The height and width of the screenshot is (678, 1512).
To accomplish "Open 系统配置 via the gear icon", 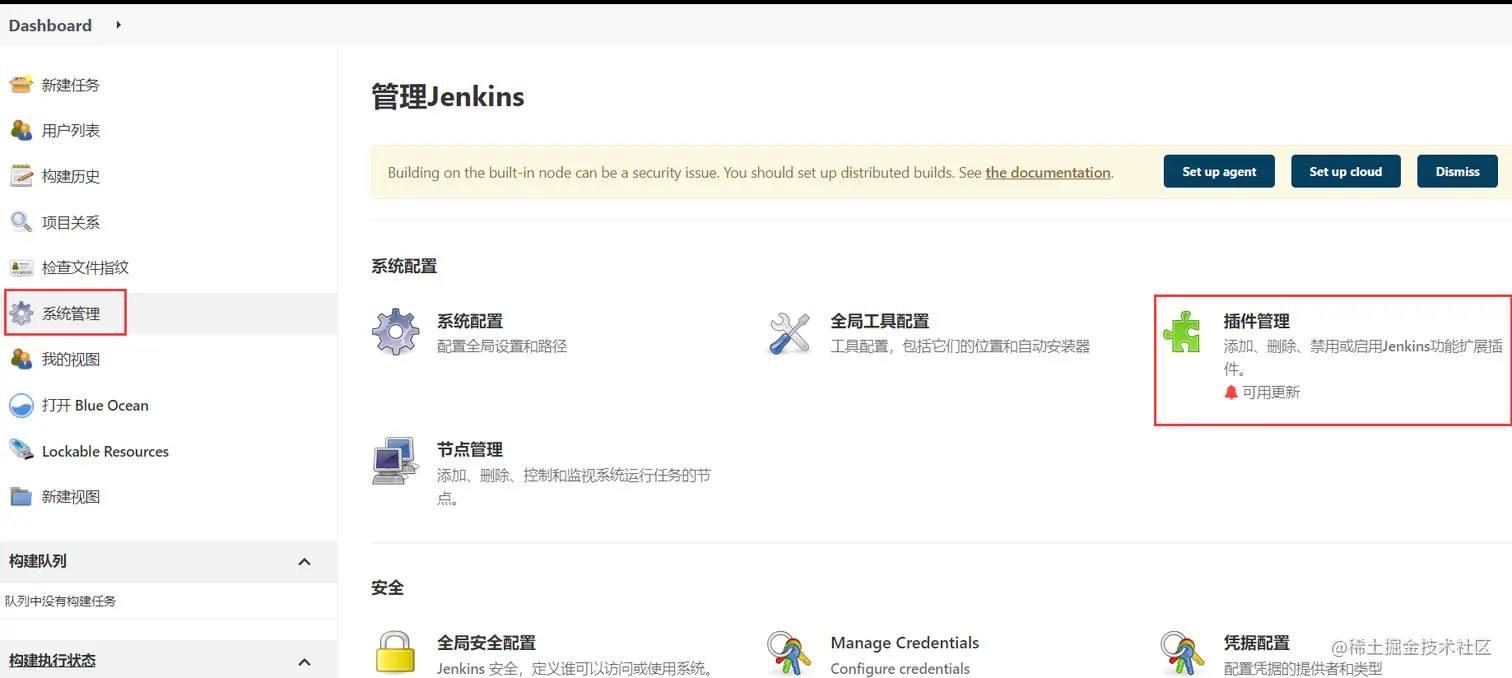I will point(396,330).
